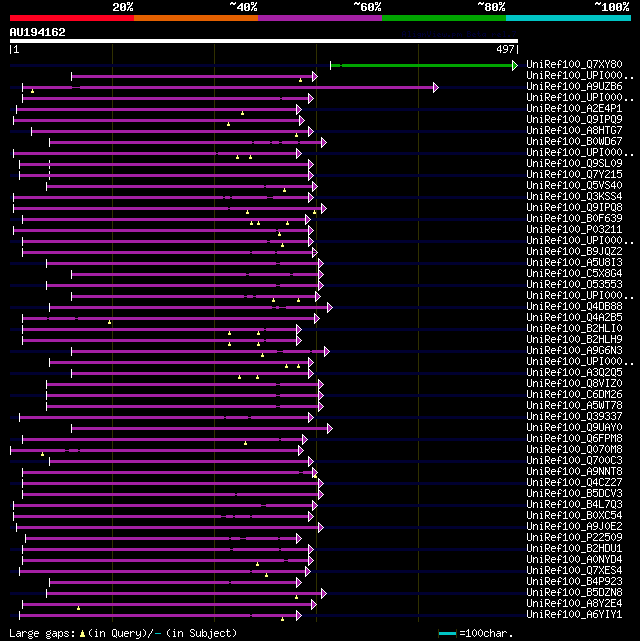Select the UniRef100_C6DM26 label
The image size is (640, 641).
[574, 394]
